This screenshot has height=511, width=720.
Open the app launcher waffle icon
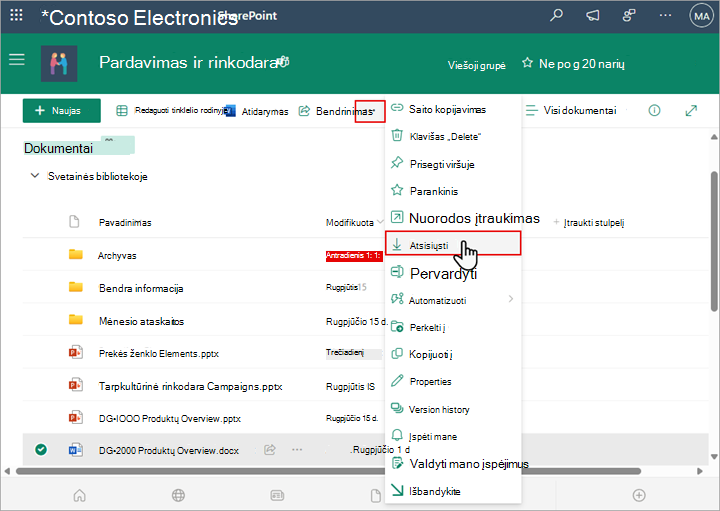(16, 16)
